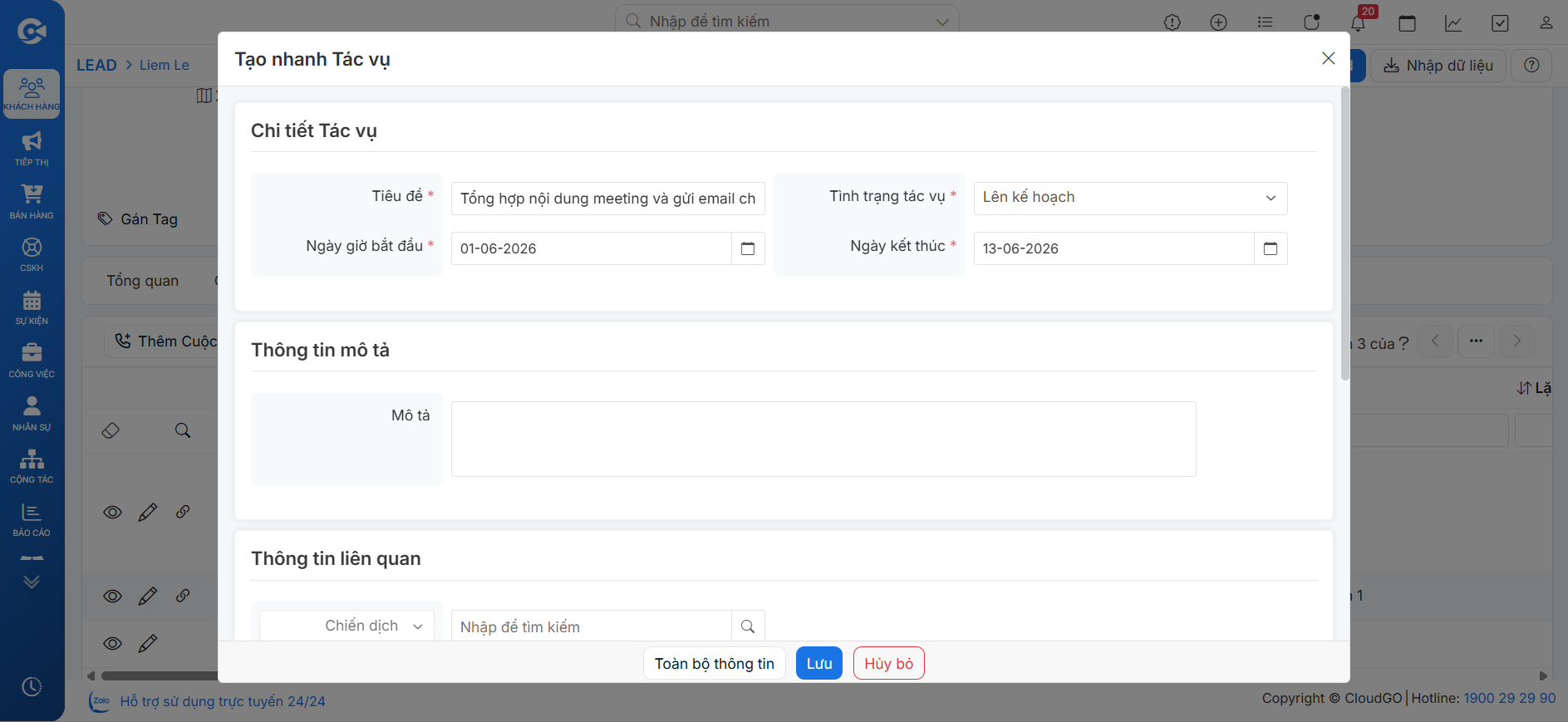Click the horizontal scrollbar at page bottom
Image resolution: width=1568 pixels, height=722 pixels.
[158, 675]
